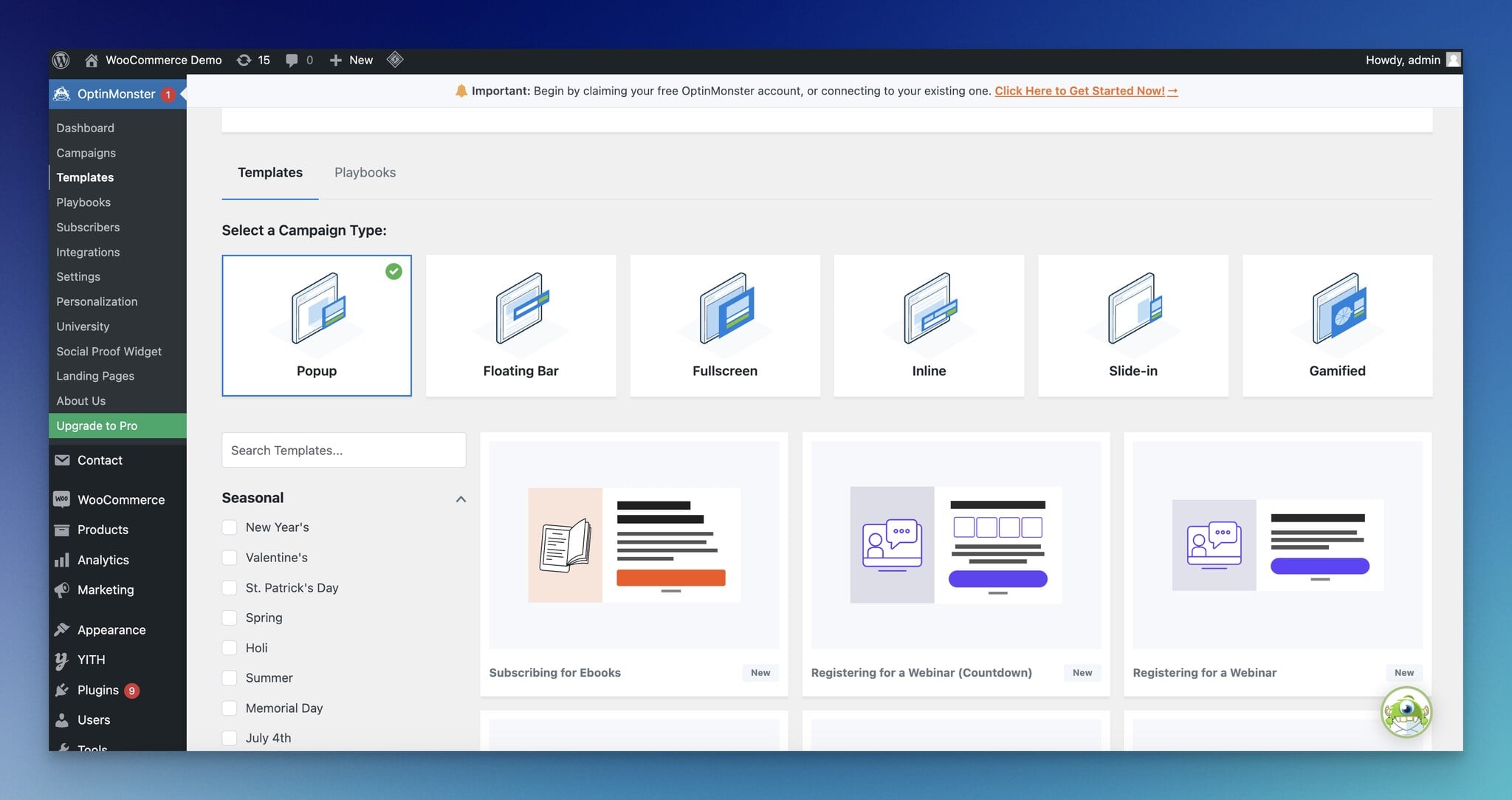This screenshot has width=1512, height=800.
Task: Tick the Holi checkbox
Action: [230, 648]
